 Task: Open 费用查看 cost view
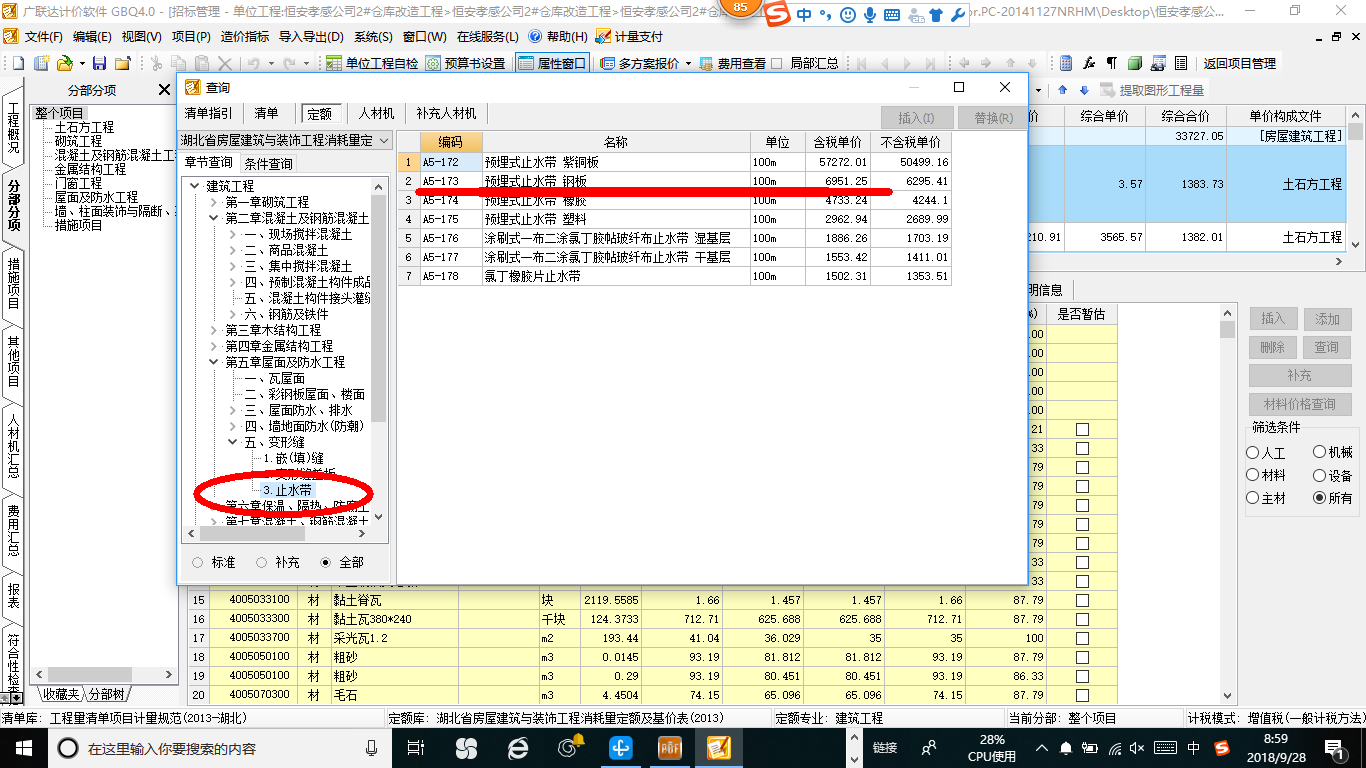(x=732, y=63)
